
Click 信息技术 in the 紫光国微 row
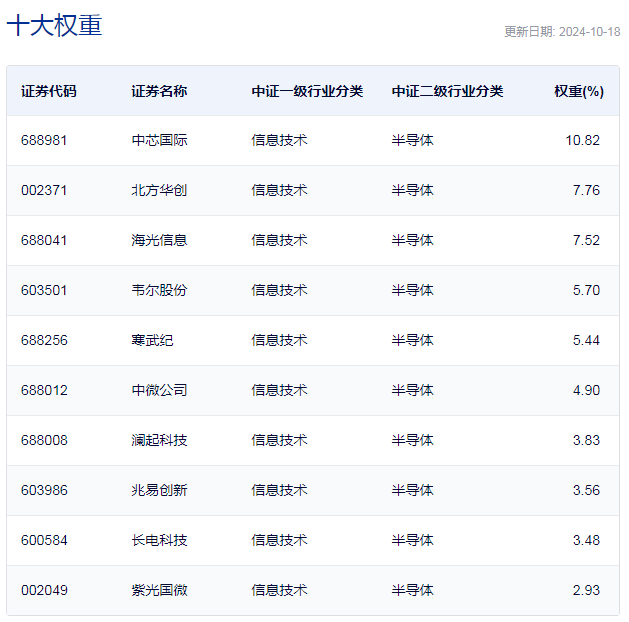pyautogui.click(x=279, y=590)
